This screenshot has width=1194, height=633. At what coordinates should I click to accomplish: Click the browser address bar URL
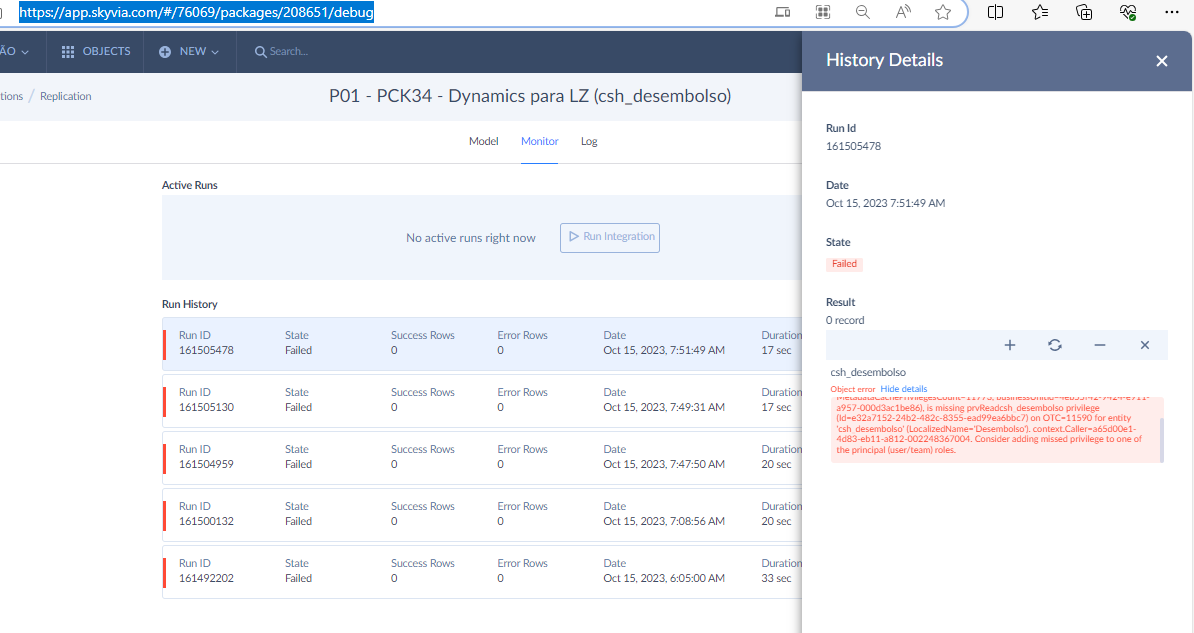pyautogui.click(x=196, y=12)
